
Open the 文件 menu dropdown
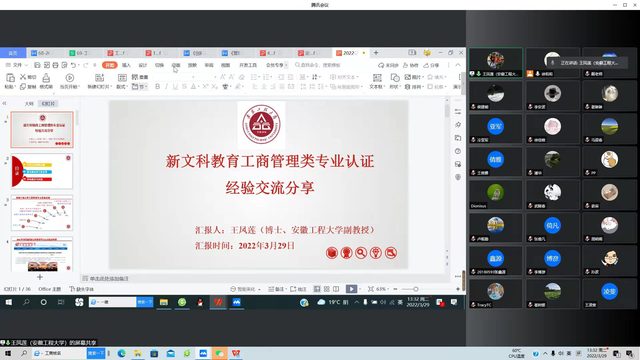tap(17, 65)
